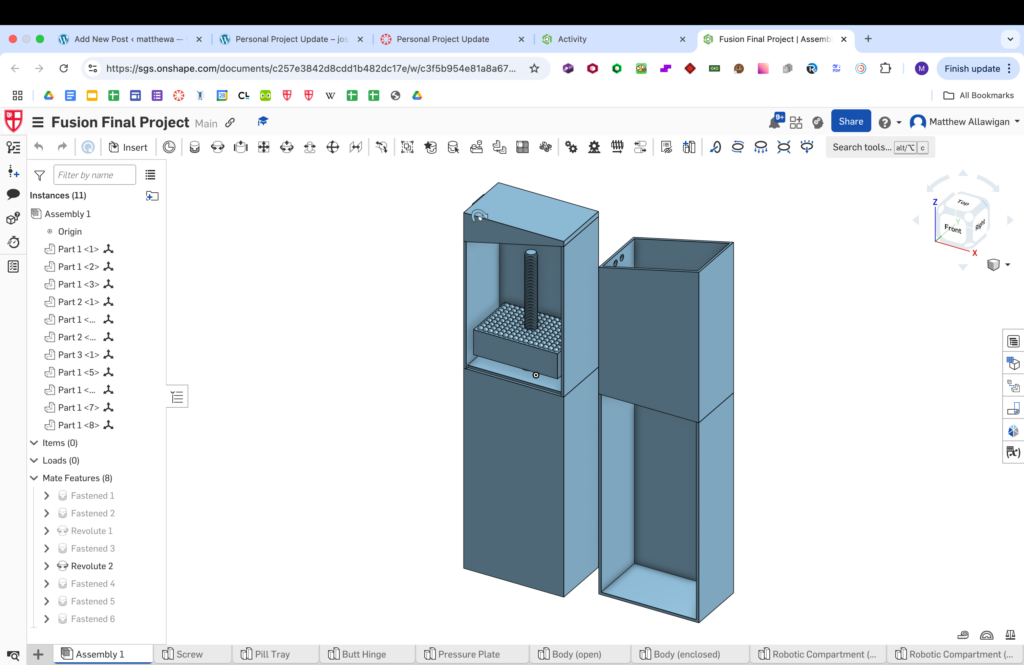Image resolution: width=1024 pixels, height=665 pixels.
Task: Select the Revolute mate tool
Action: click(217, 147)
